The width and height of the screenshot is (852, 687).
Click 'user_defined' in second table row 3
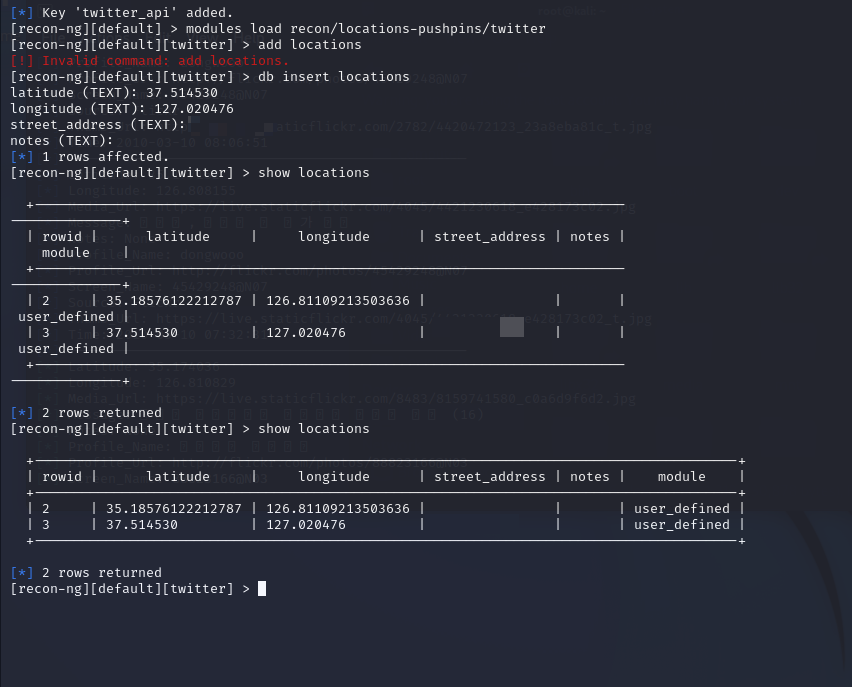coord(682,525)
